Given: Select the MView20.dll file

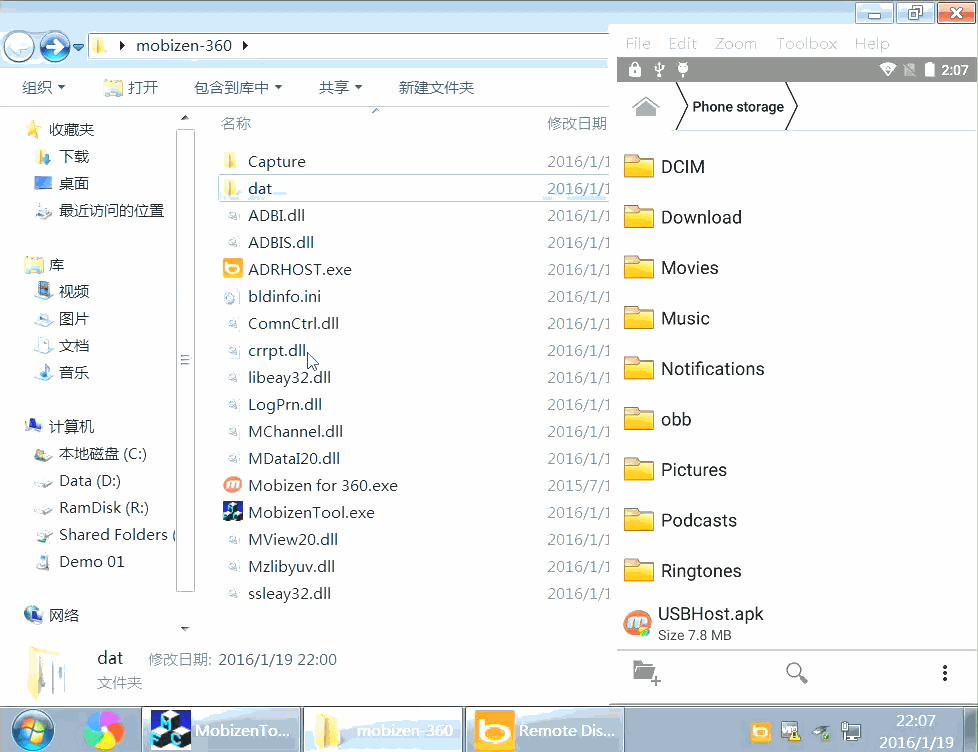Looking at the screenshot, I should click(x=293, y=539).
